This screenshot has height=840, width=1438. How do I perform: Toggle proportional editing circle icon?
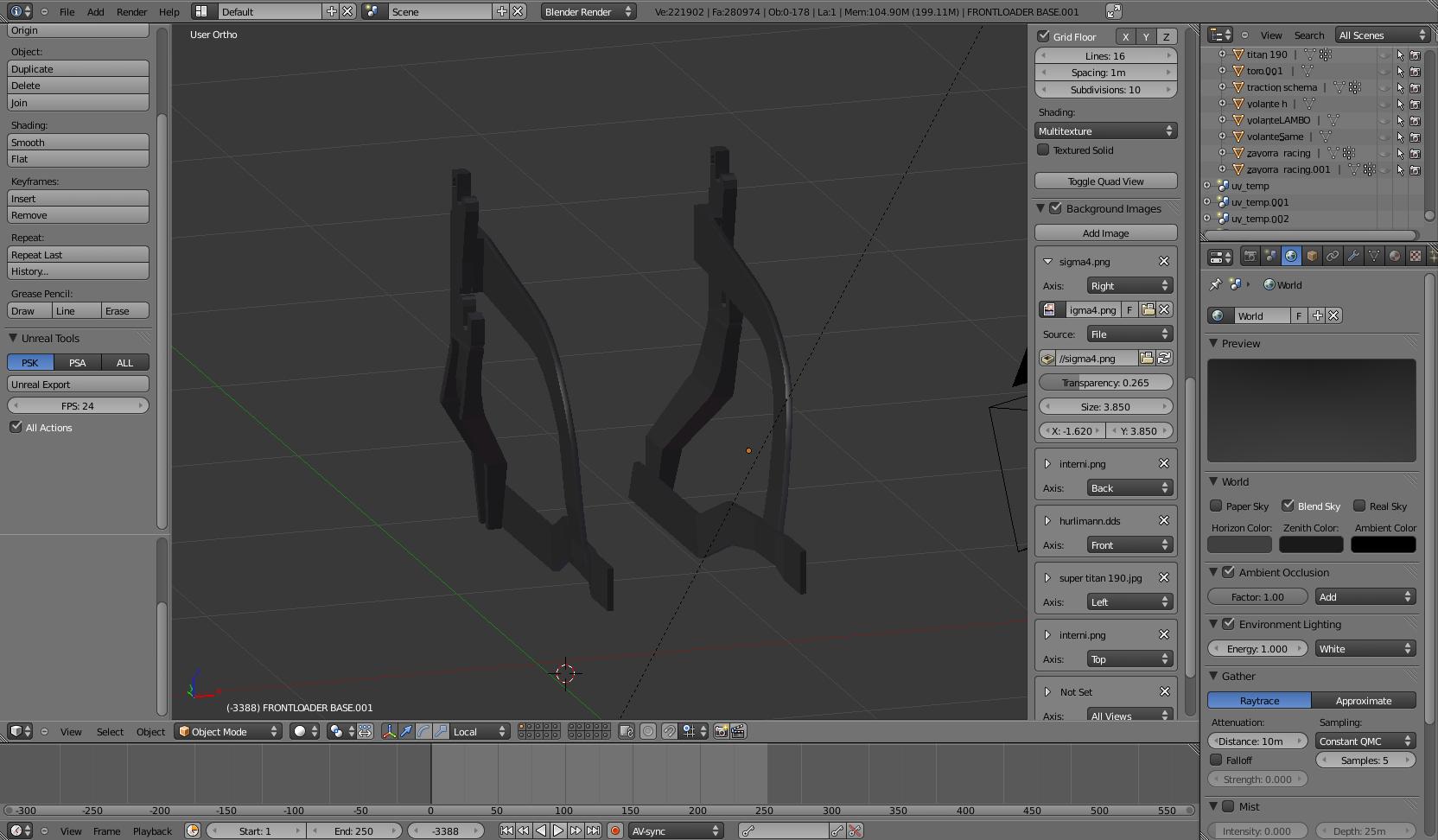click(x=648, y=731)
